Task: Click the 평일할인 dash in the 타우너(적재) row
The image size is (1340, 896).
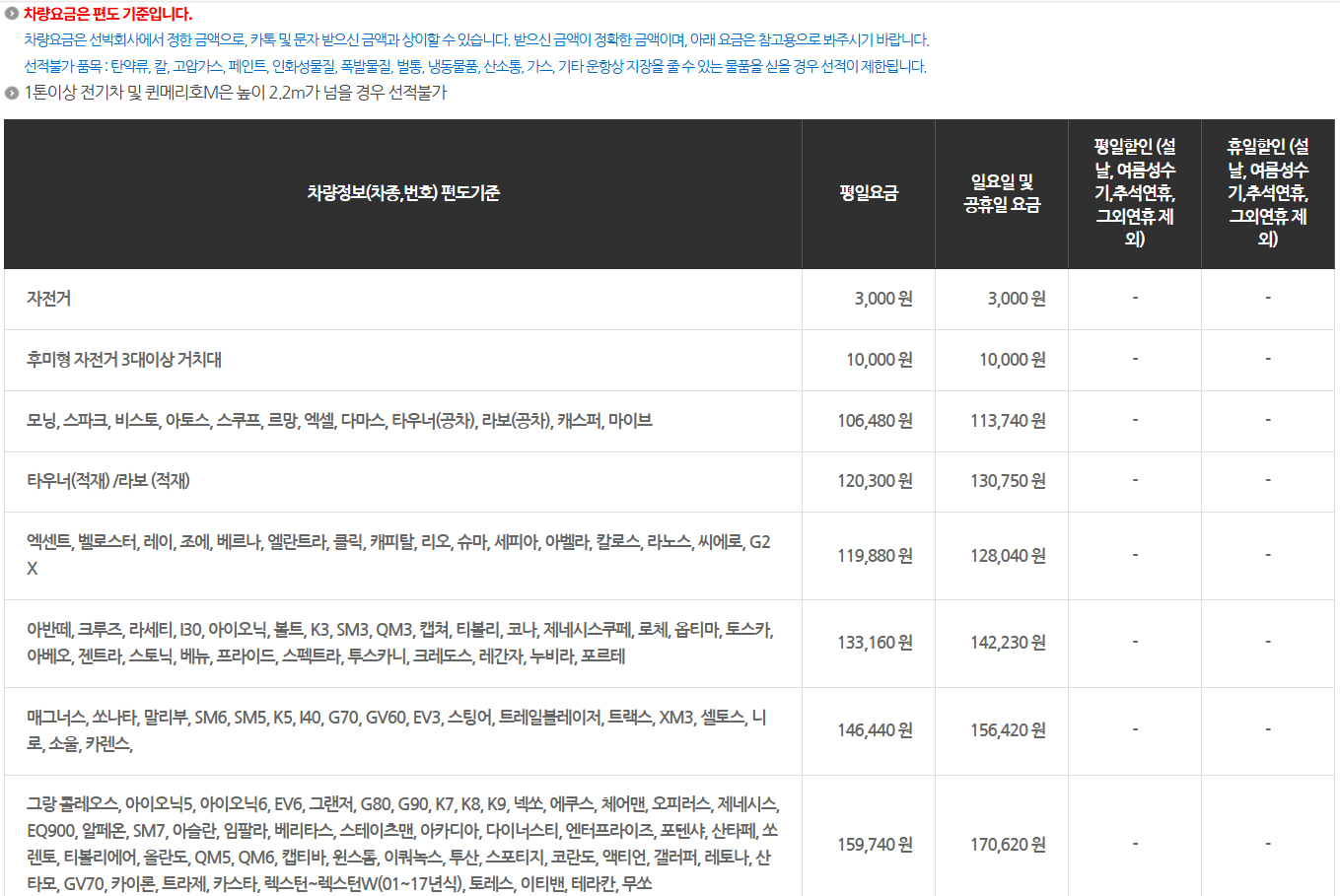Action: pyautogui.click(x=1135, y=480)
